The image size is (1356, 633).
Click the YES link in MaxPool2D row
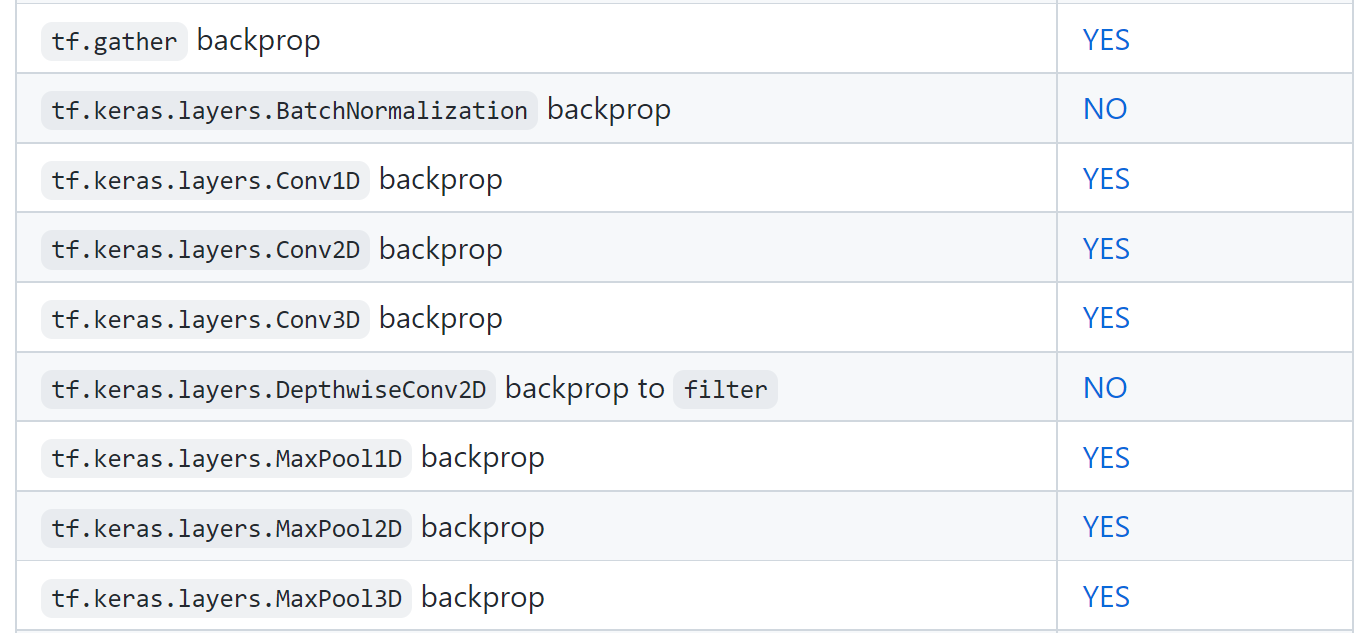(1106, 527)
